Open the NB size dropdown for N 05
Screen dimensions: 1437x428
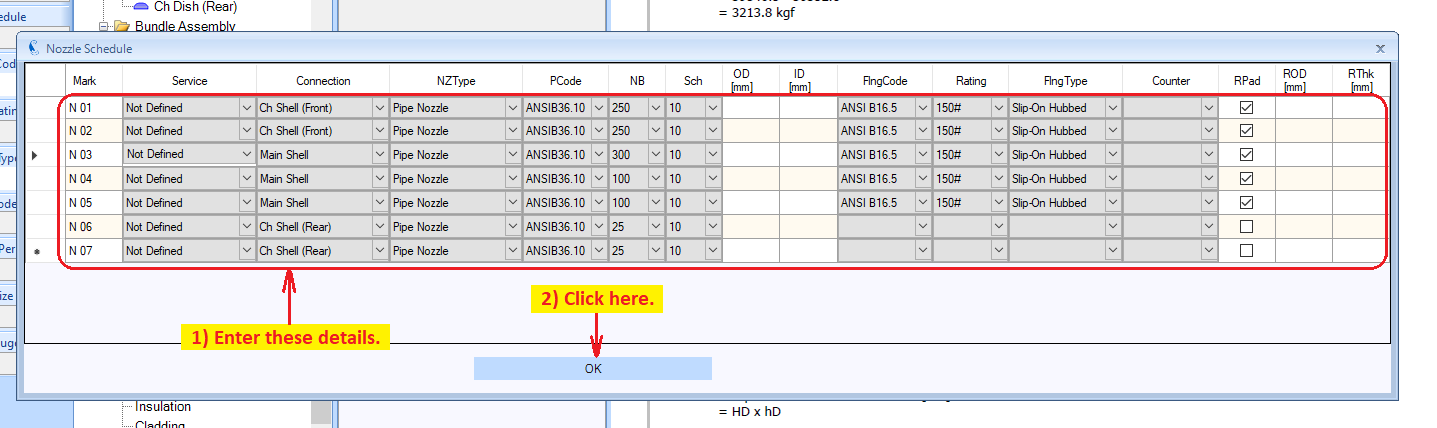click(x=655, y=203)
